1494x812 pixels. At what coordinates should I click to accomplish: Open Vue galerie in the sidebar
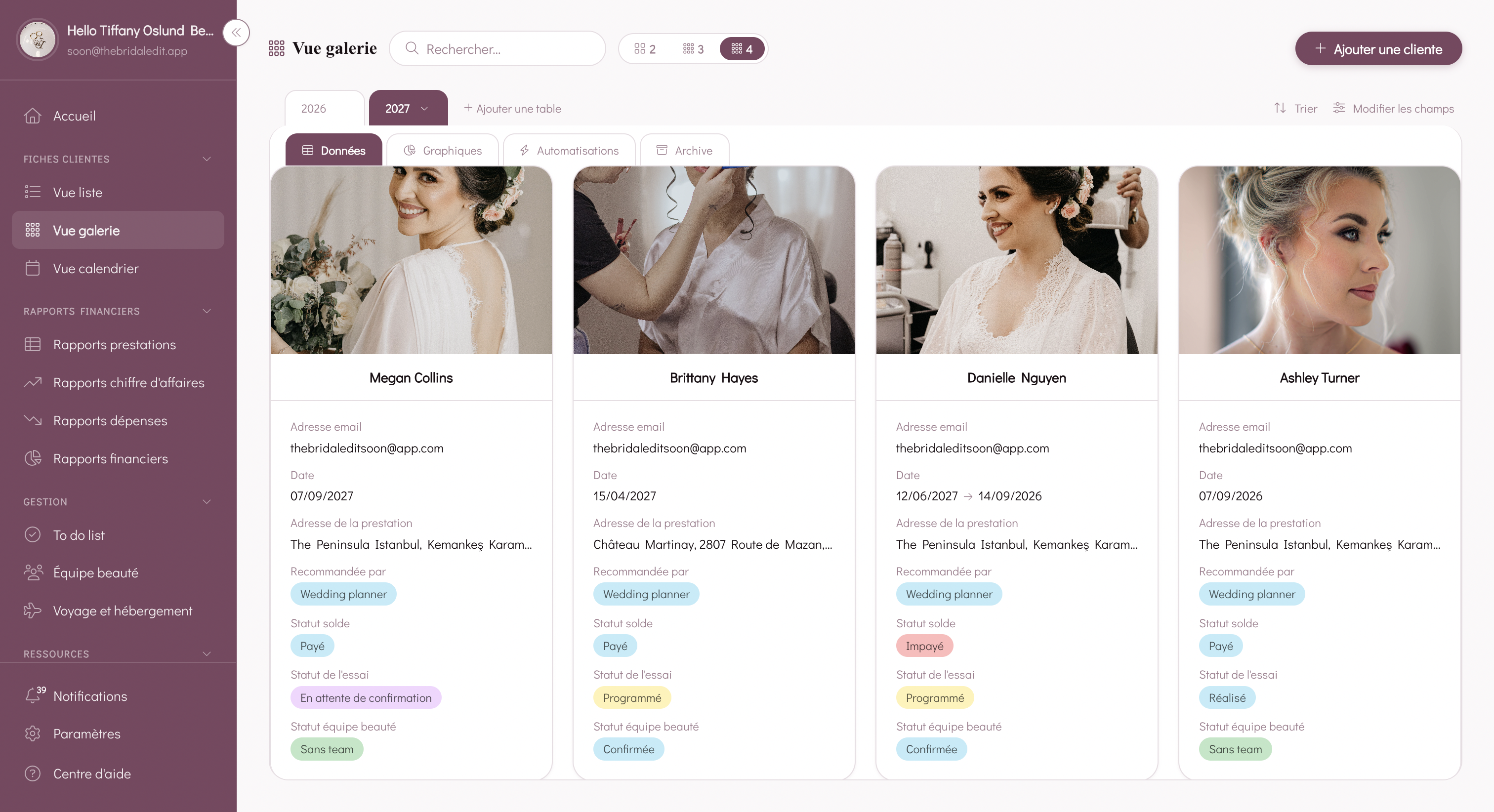pyautogui.click(x=118, y=230)
